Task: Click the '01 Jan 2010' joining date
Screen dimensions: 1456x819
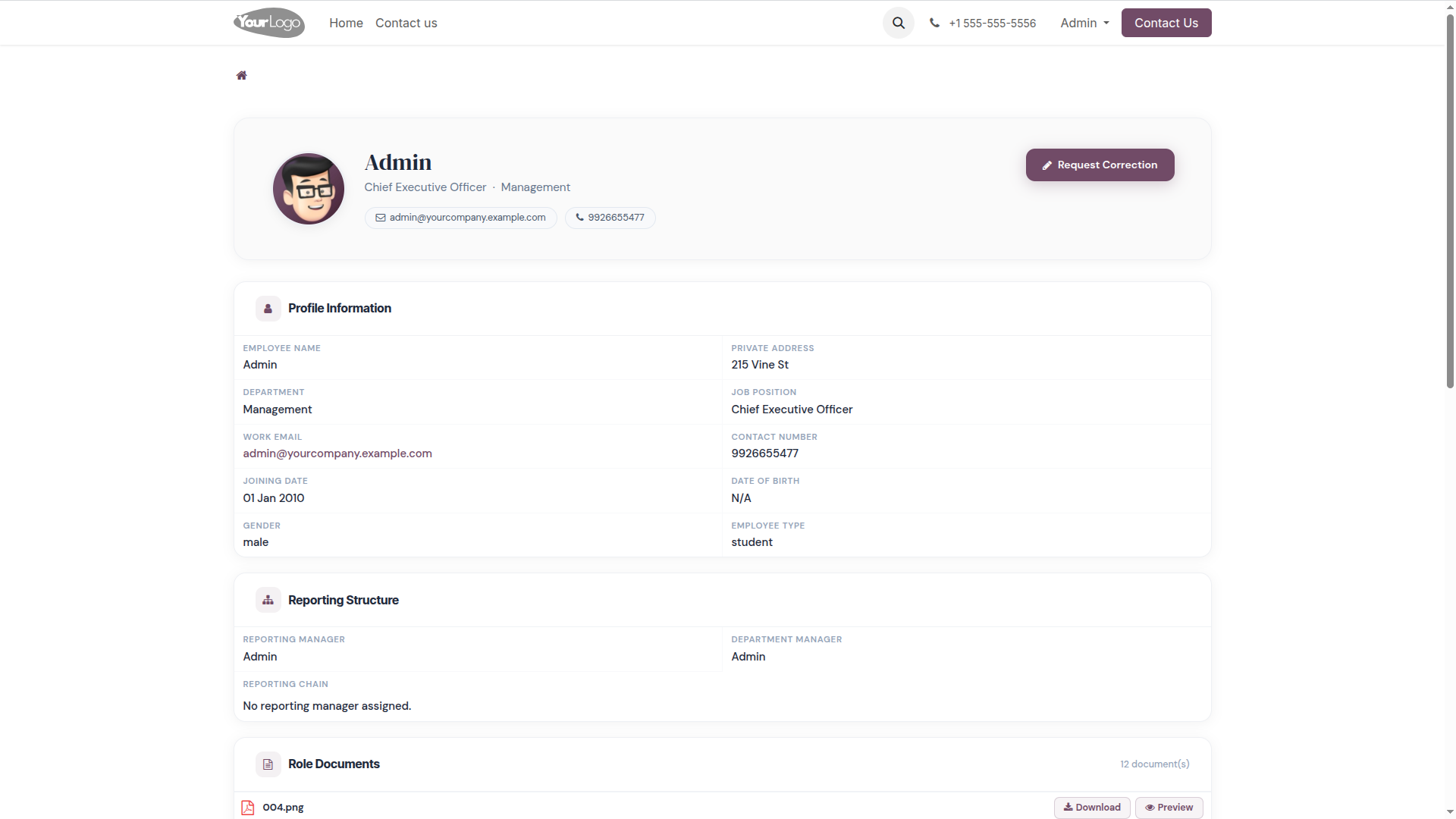Action: [274, 498]
